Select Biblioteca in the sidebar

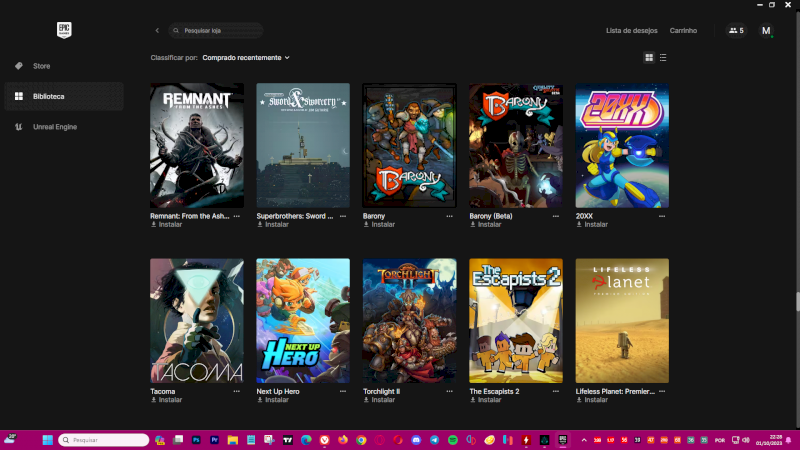(64, 96)
